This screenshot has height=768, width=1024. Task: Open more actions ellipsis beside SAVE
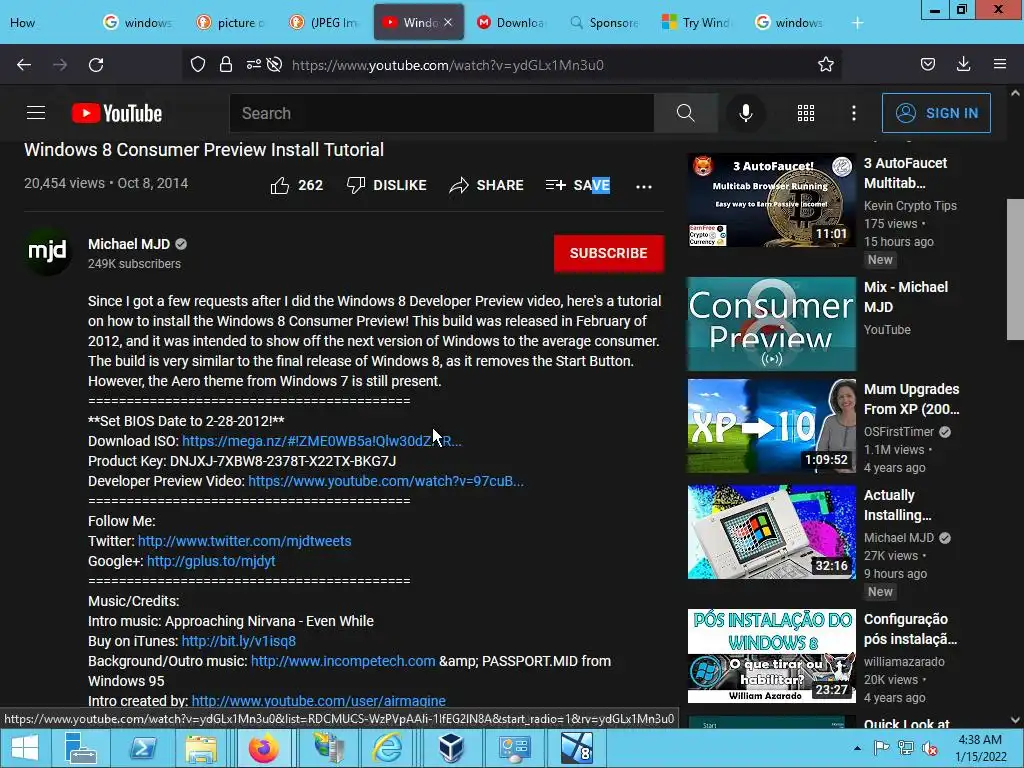click(x=644, y=187)
